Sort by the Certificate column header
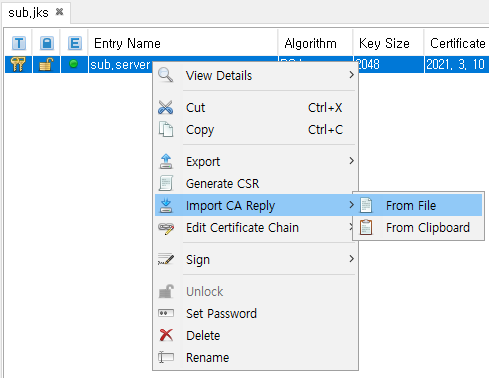The width and height of the screenshot is (489, 378). coord(457,43)
